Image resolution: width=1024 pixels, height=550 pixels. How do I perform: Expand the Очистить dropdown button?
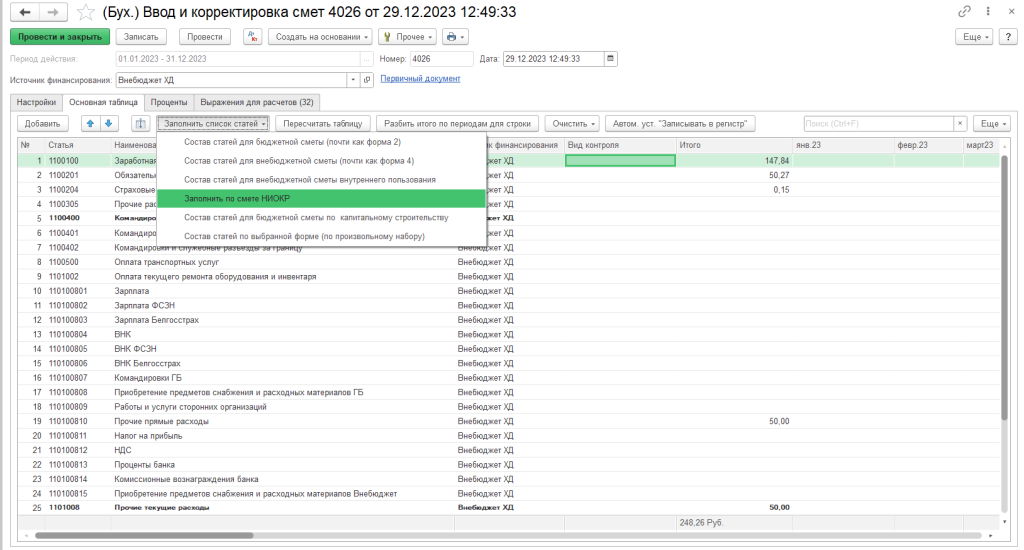coord(574,123)
